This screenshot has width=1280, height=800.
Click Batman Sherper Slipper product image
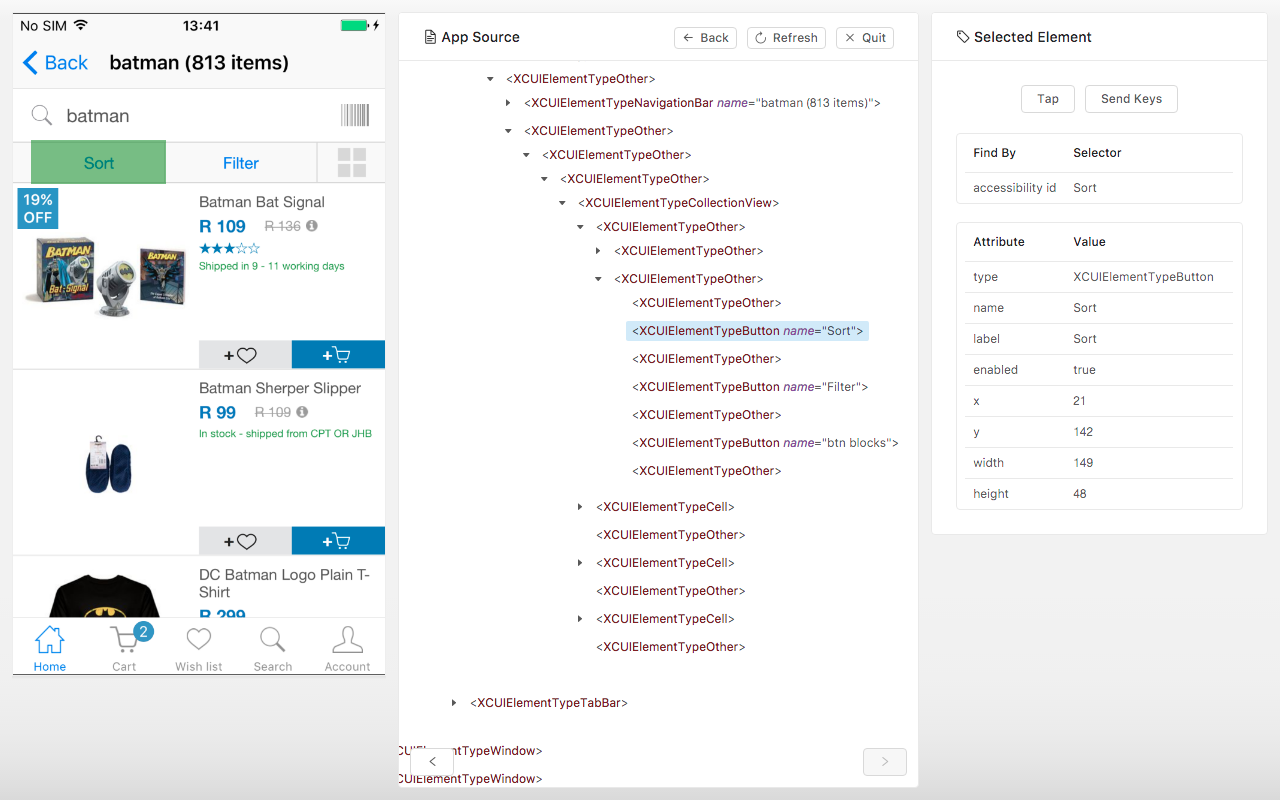click(108, 465)
